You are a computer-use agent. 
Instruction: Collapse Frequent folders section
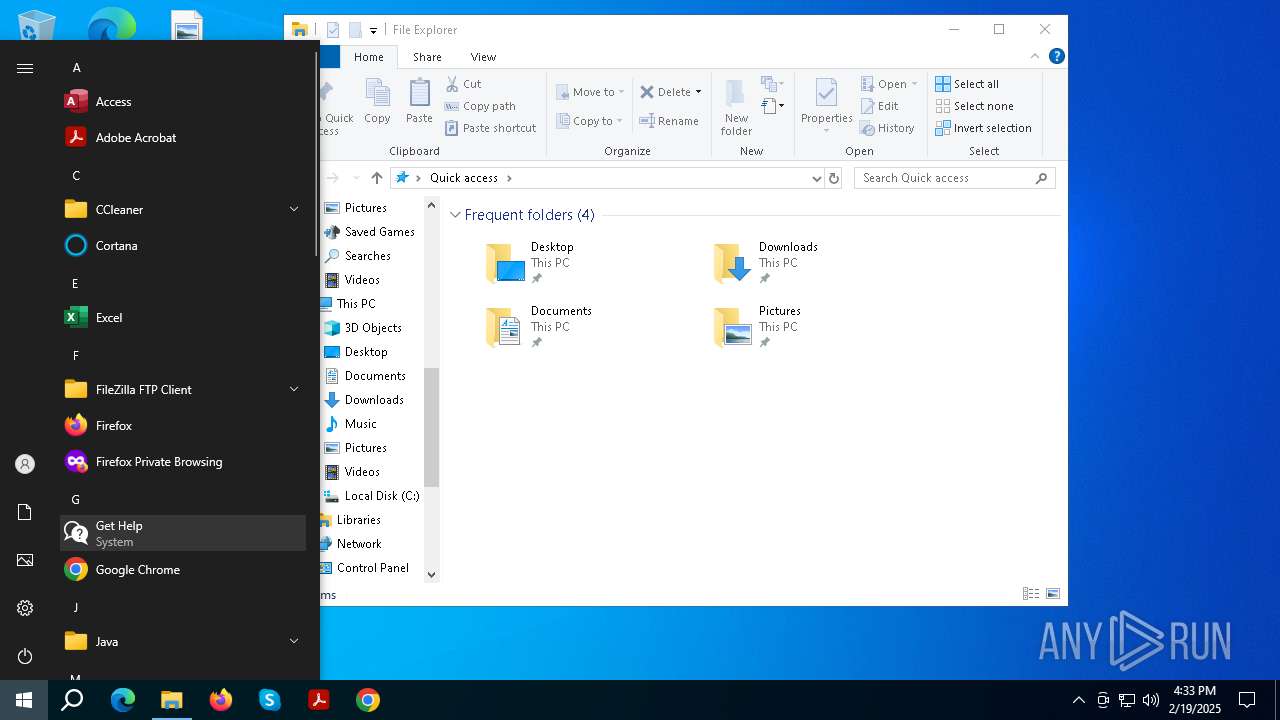[x=455, y=215]
